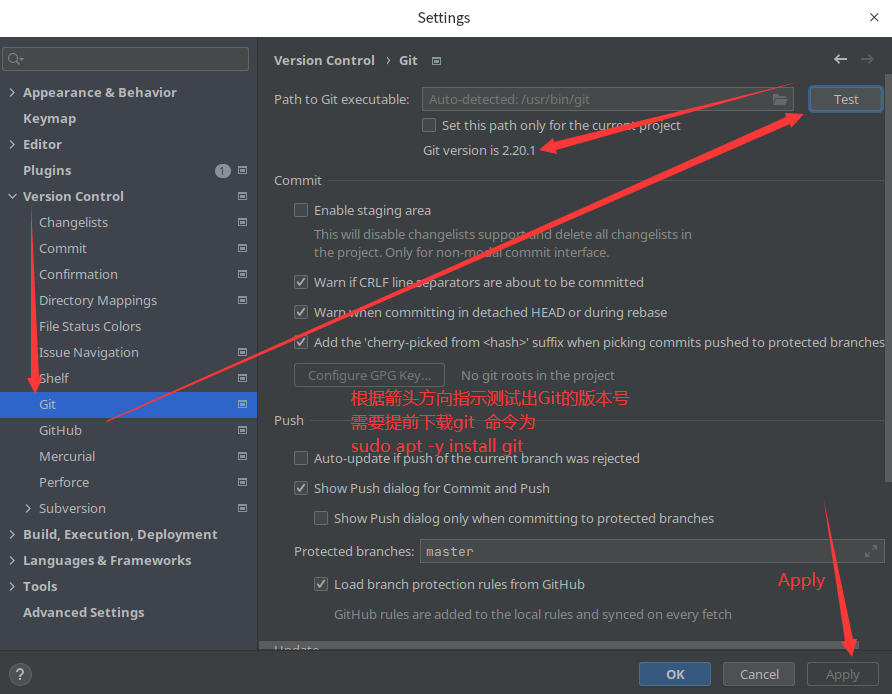Select Mercurial in the settings tree
This screenshot has width=892, height=694.
coord(67,456)
